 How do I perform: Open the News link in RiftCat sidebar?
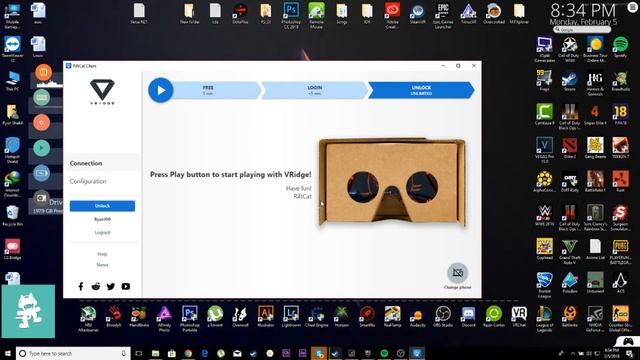(102, 264)
